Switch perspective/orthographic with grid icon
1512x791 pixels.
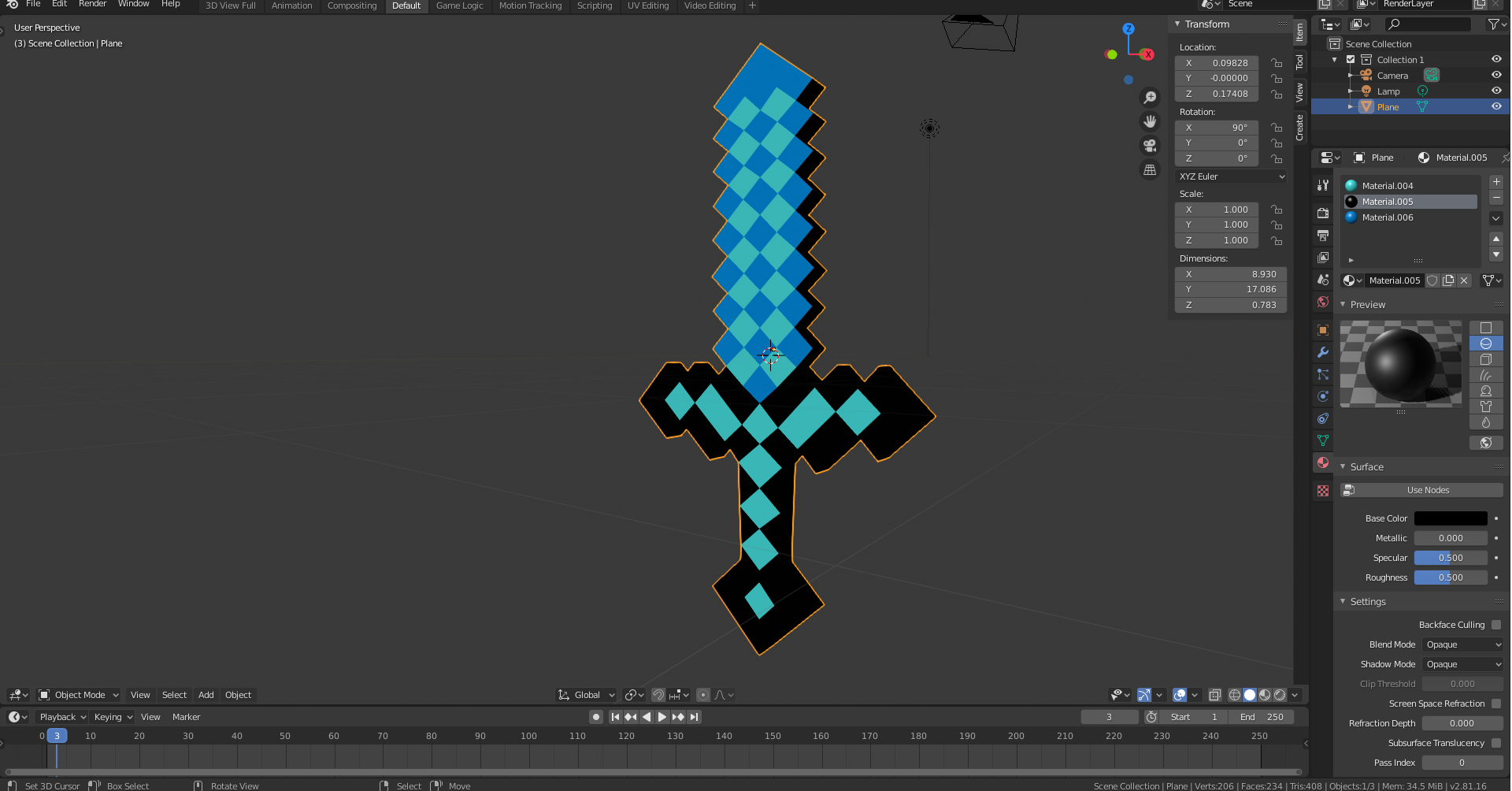(1150, 169)
